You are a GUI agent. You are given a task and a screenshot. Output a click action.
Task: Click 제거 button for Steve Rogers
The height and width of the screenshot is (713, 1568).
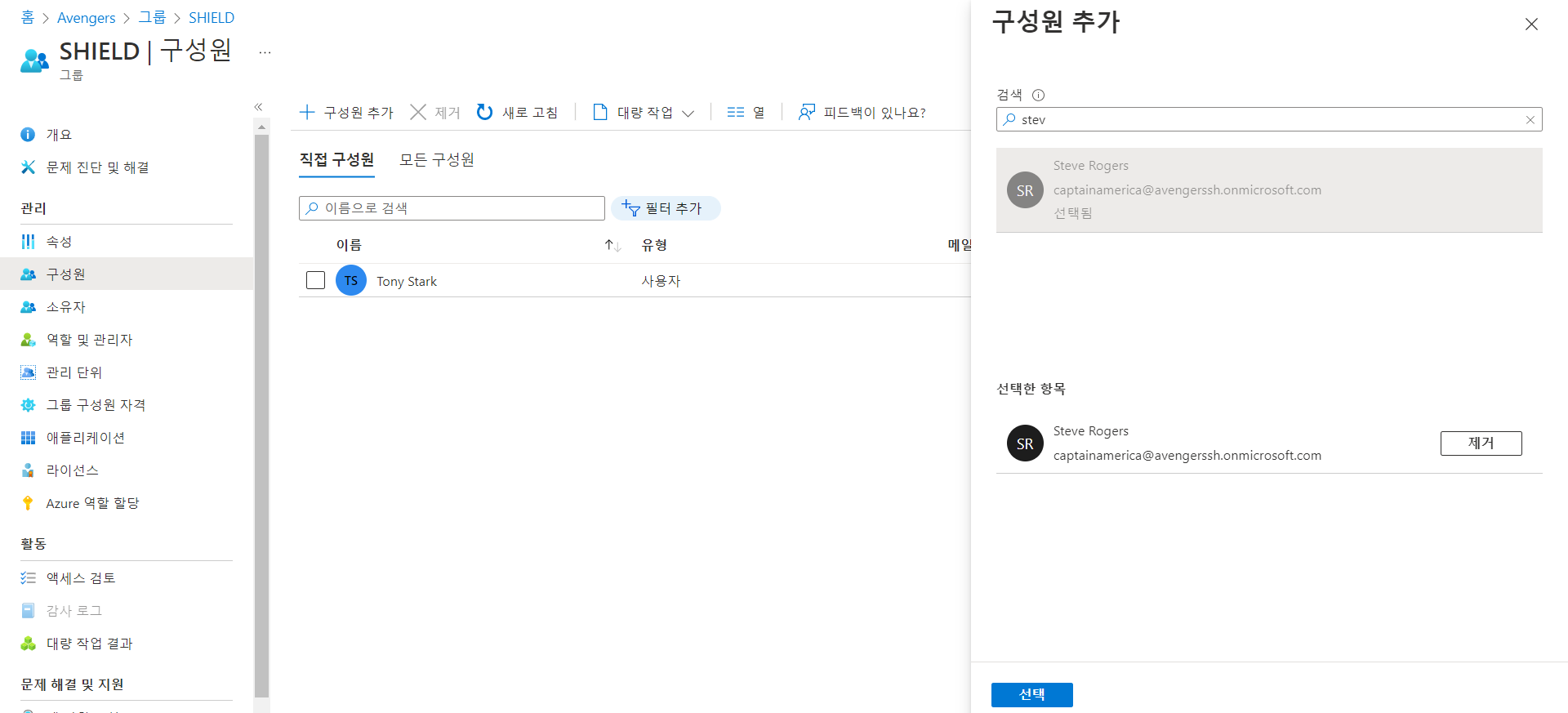click(1481, 443)
